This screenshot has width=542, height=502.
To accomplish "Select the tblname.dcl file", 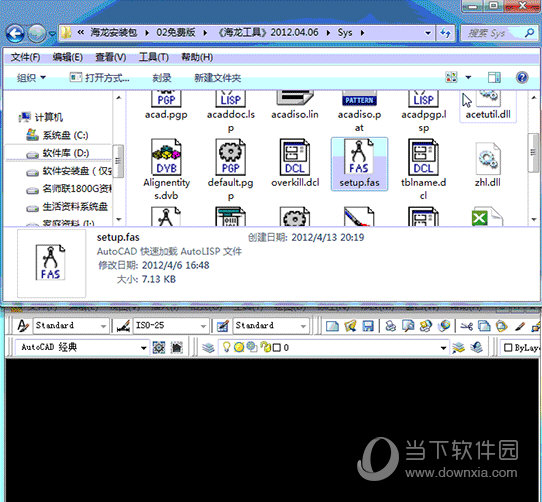I will pyautogui.click(x=424, y=169).
